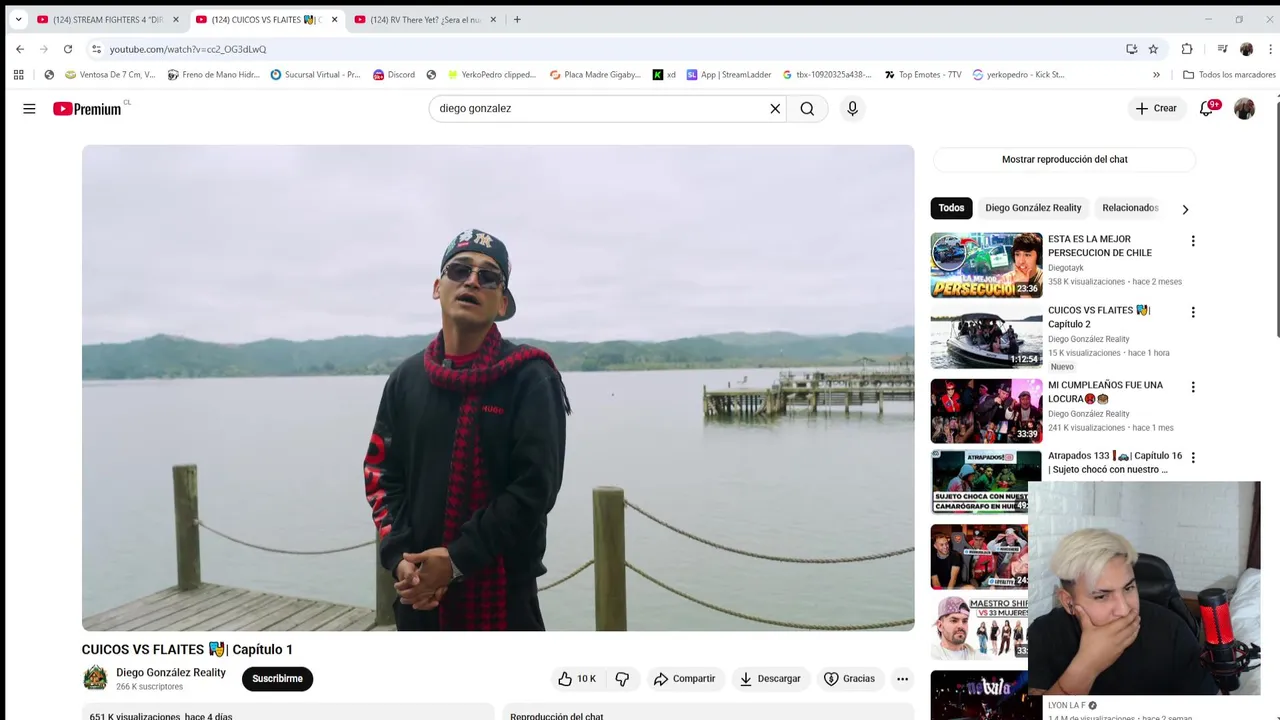1280x720 pixels.
Task: Dislike the video
Action: [x=622, y=679]
